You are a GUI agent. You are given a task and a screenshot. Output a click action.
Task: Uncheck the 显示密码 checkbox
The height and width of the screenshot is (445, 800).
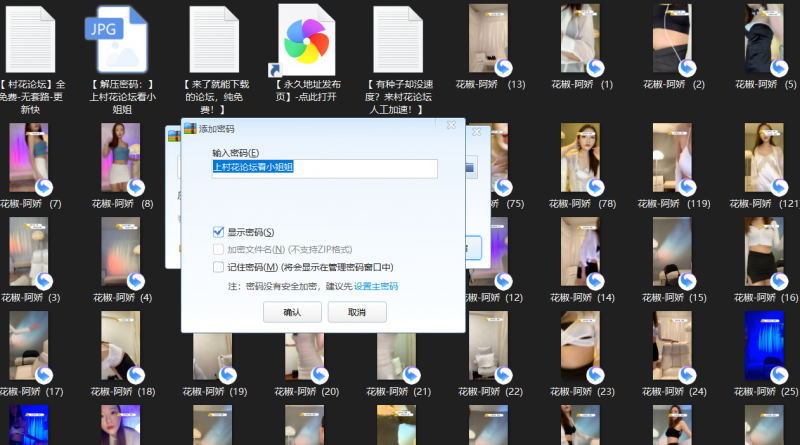point(219,232)
